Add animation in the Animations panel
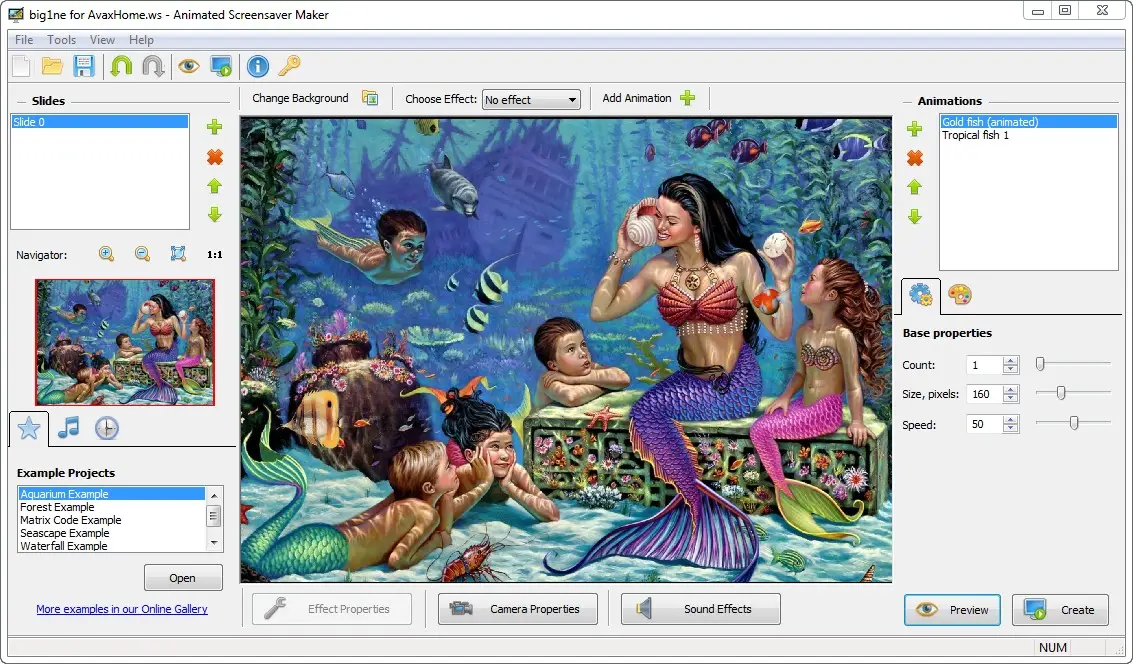Screen dimensions: 1133x664 [915, 129]
